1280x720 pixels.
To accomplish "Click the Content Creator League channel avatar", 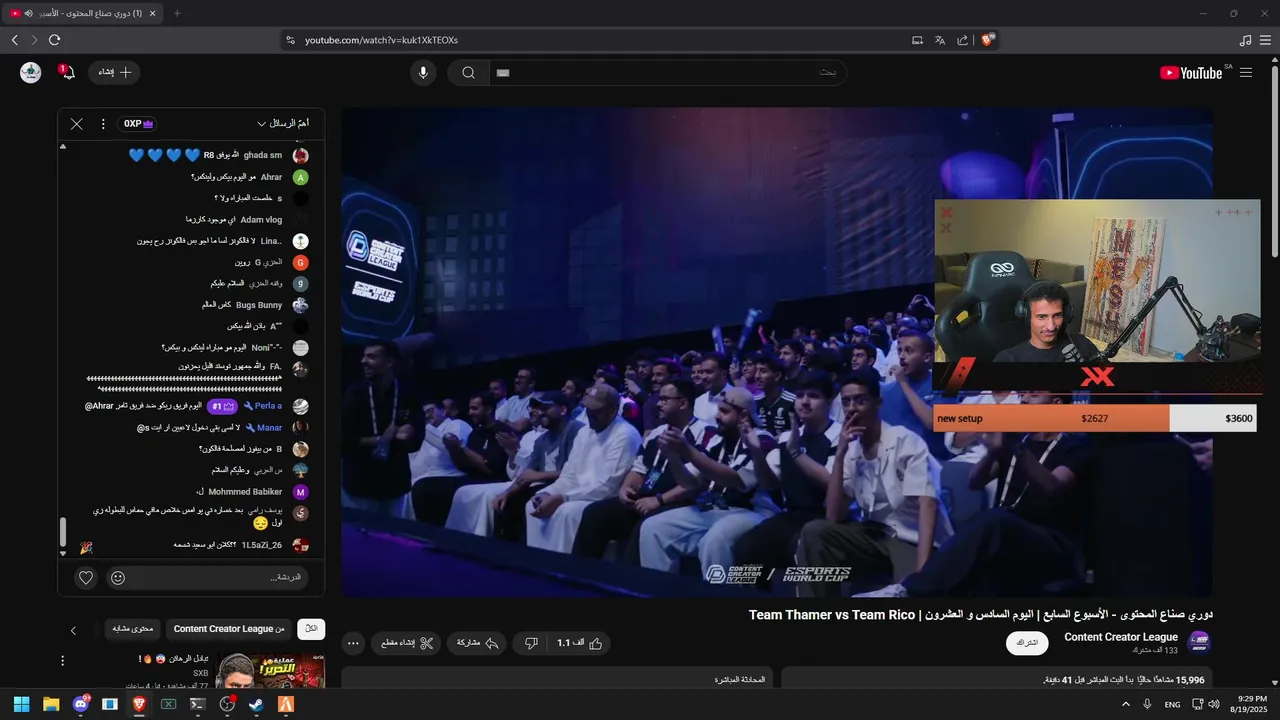I will pos(1198,643).
